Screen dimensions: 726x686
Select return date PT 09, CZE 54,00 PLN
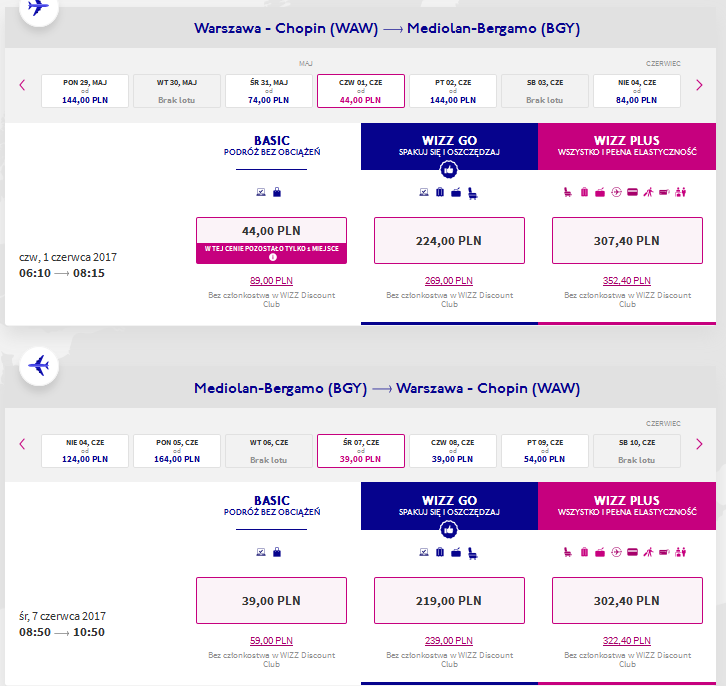[x=544, y=451]
